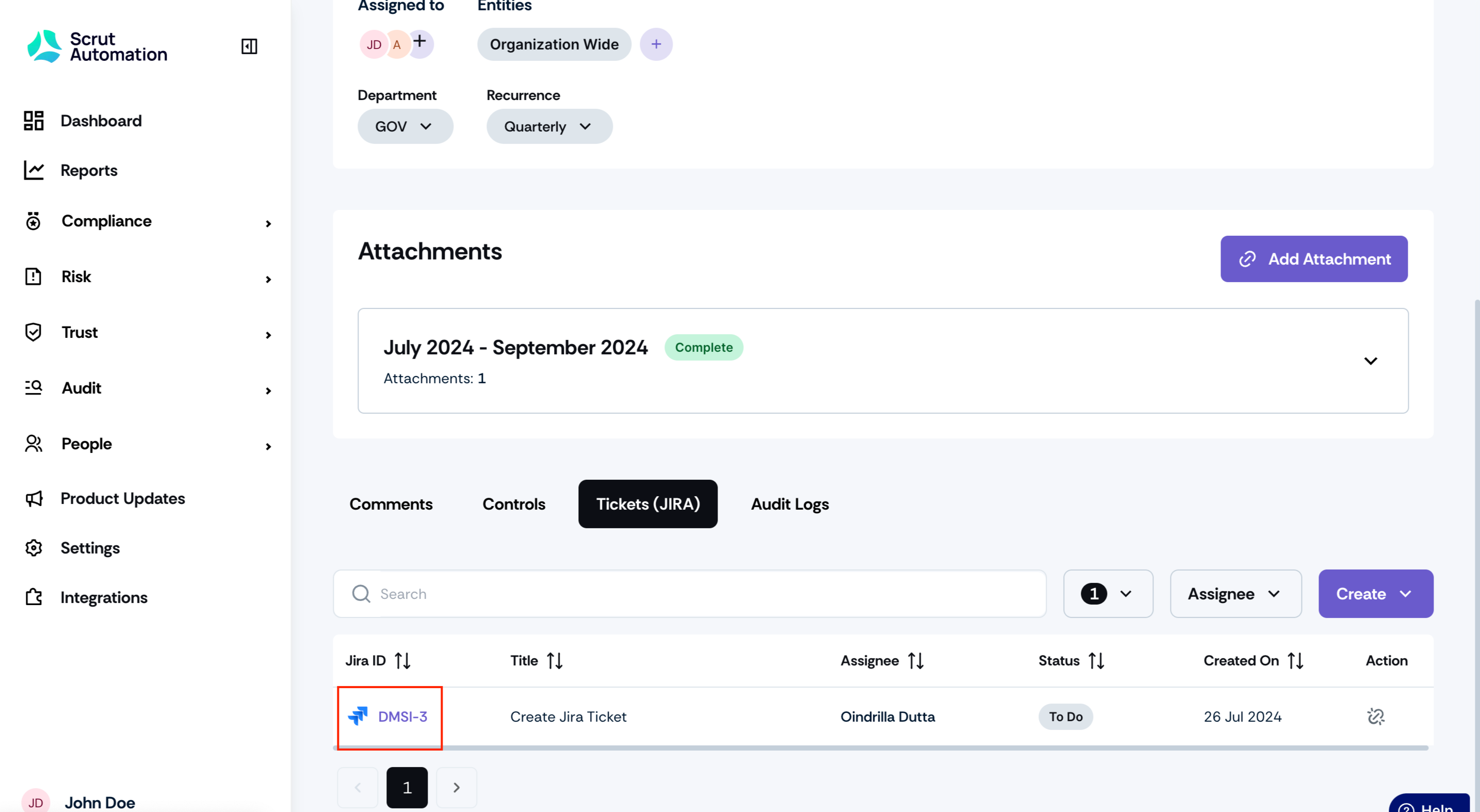Open the DMSI-3 Jira ticket link
Viewport: 1480px width, 812px height.
point(402,717)
